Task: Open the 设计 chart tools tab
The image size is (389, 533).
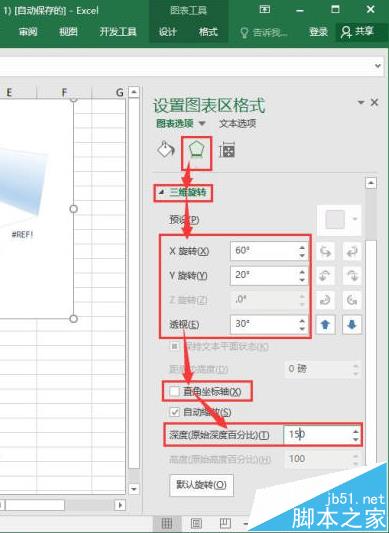Action: click(168, 32)
